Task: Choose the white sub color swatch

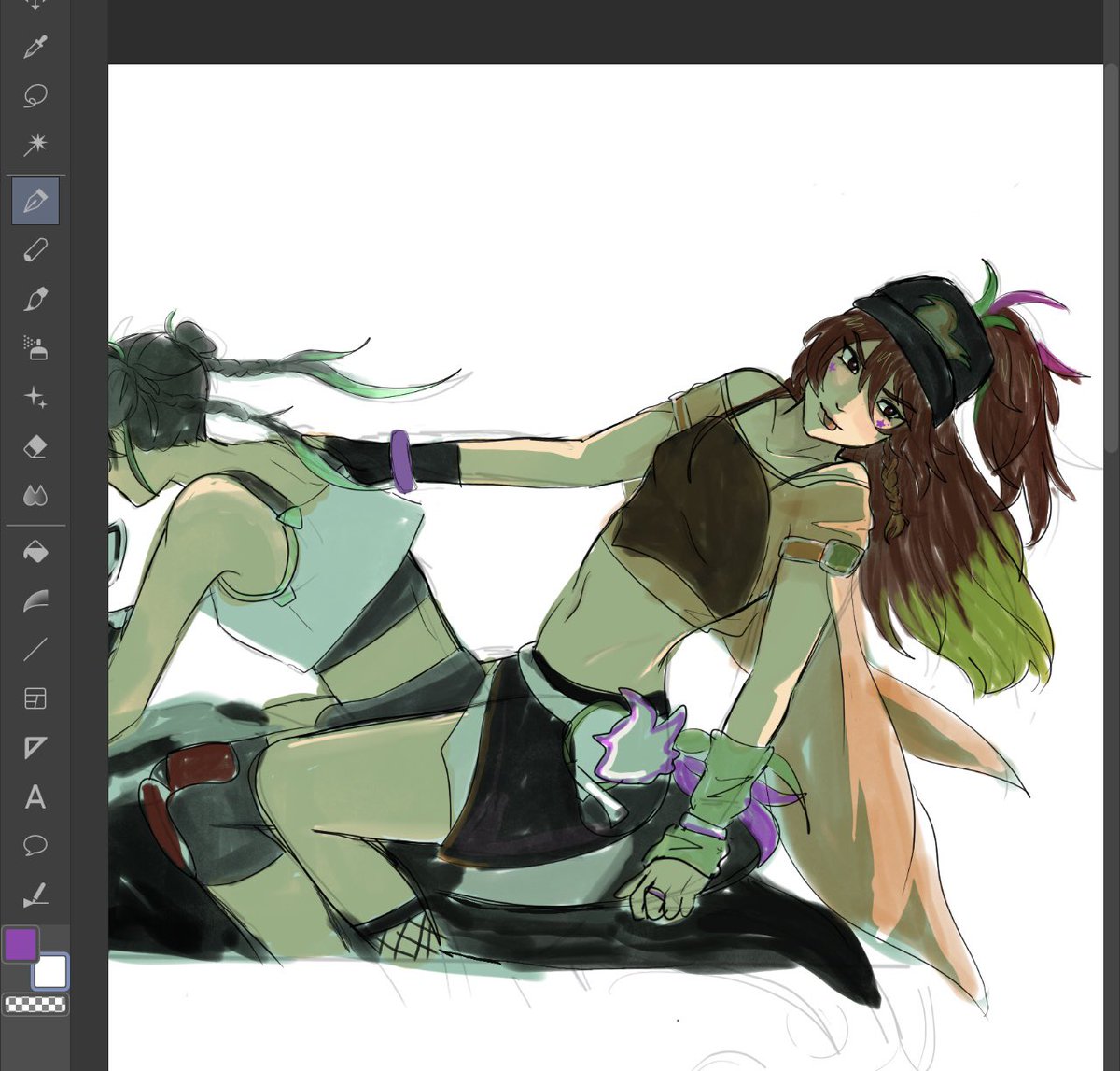Action: (51, 972)
